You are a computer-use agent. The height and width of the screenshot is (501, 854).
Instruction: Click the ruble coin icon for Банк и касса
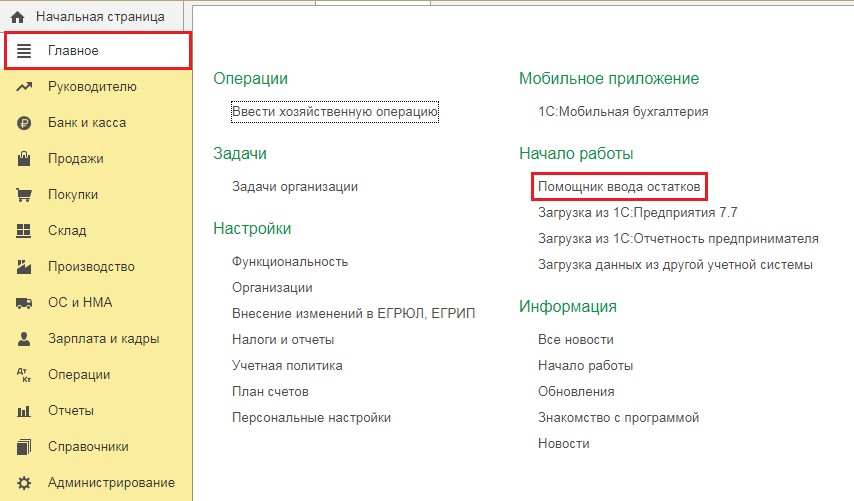pos(24,123)
